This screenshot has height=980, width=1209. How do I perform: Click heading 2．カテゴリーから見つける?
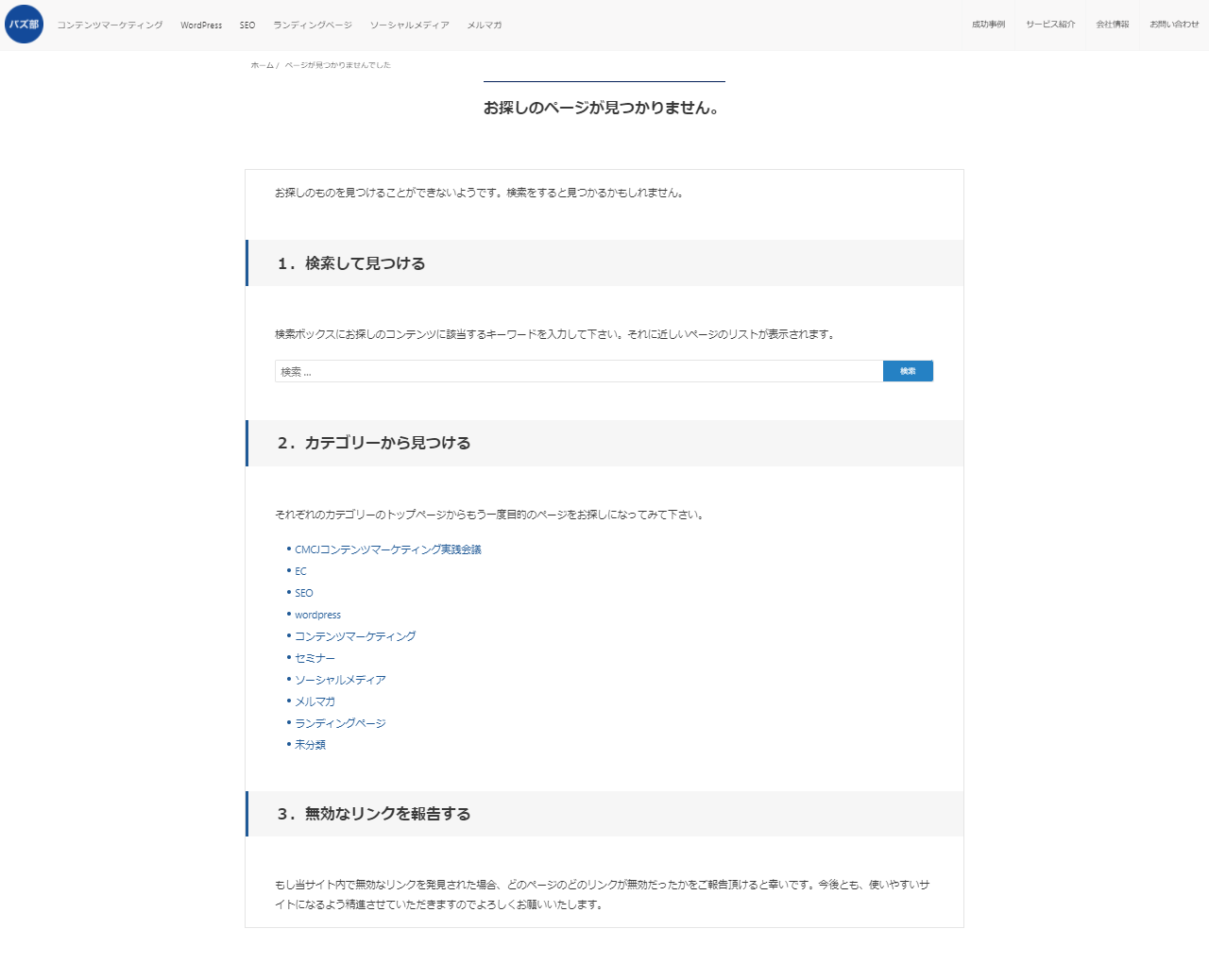click(374, 443)
